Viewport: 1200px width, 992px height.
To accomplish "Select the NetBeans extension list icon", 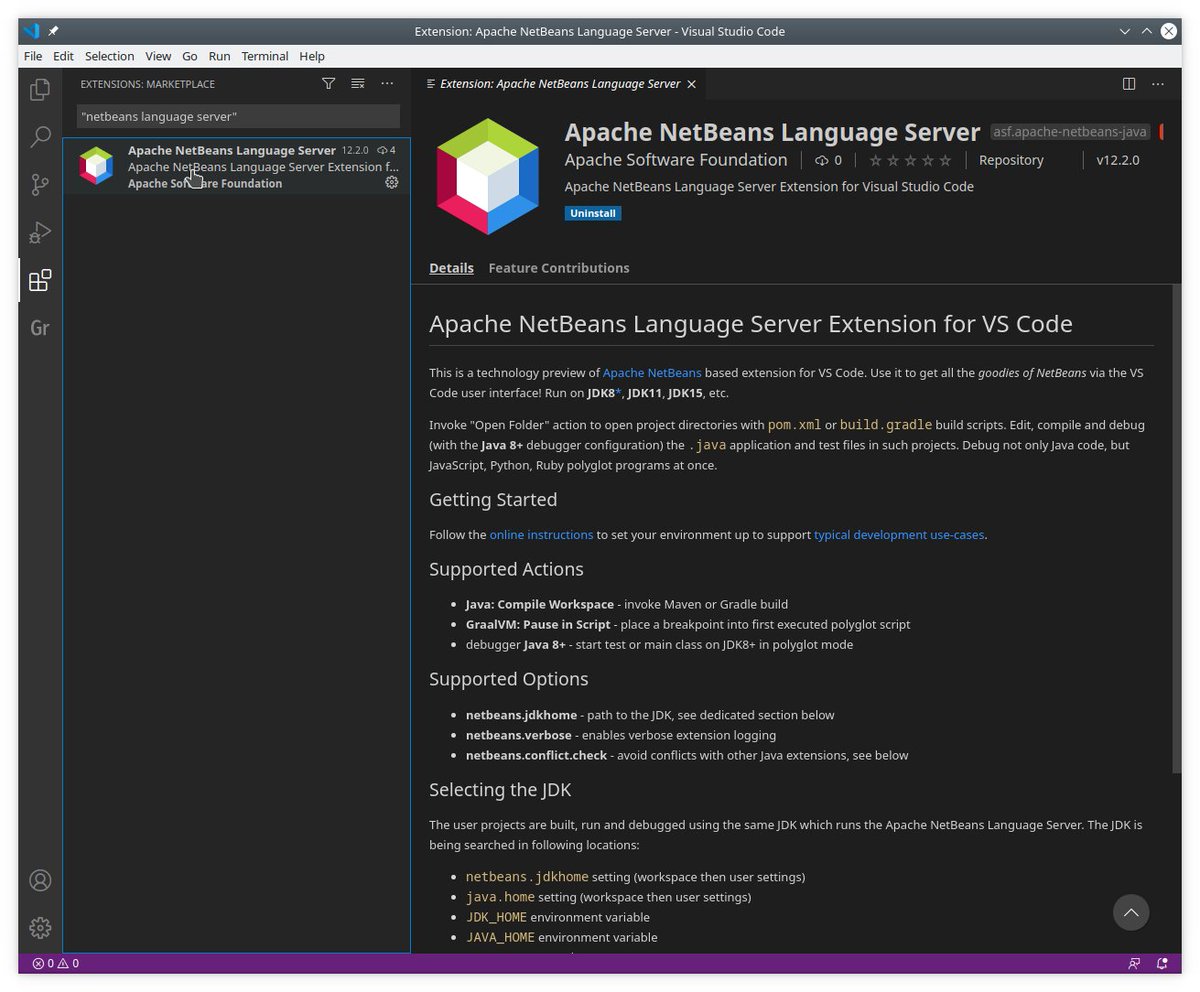I will point(97,166).
